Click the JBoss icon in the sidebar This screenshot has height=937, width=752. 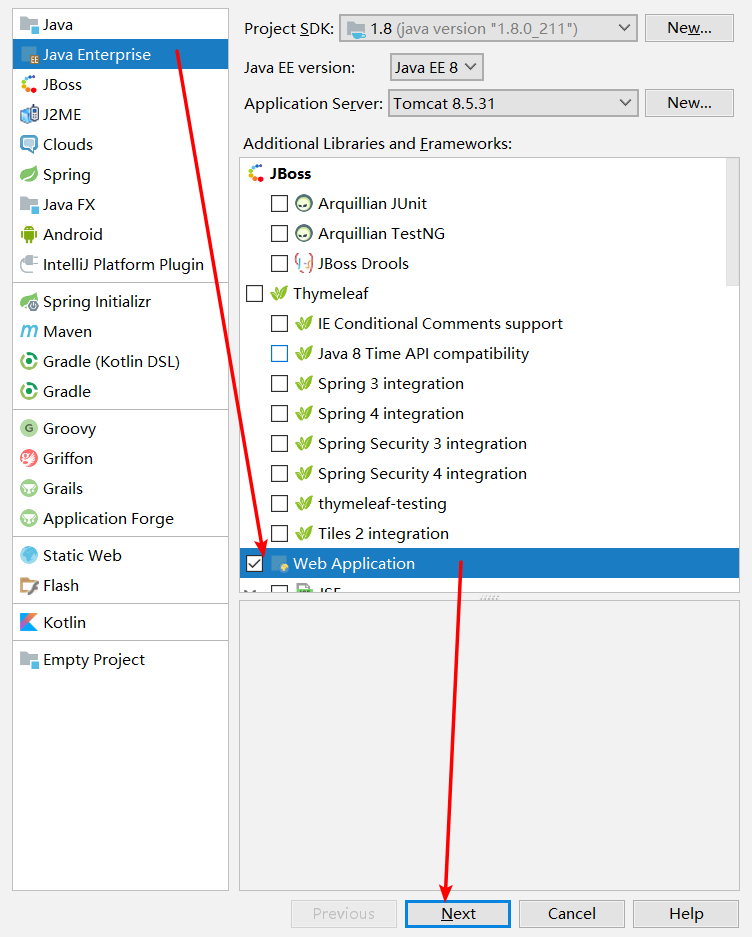tap(28, 85)
